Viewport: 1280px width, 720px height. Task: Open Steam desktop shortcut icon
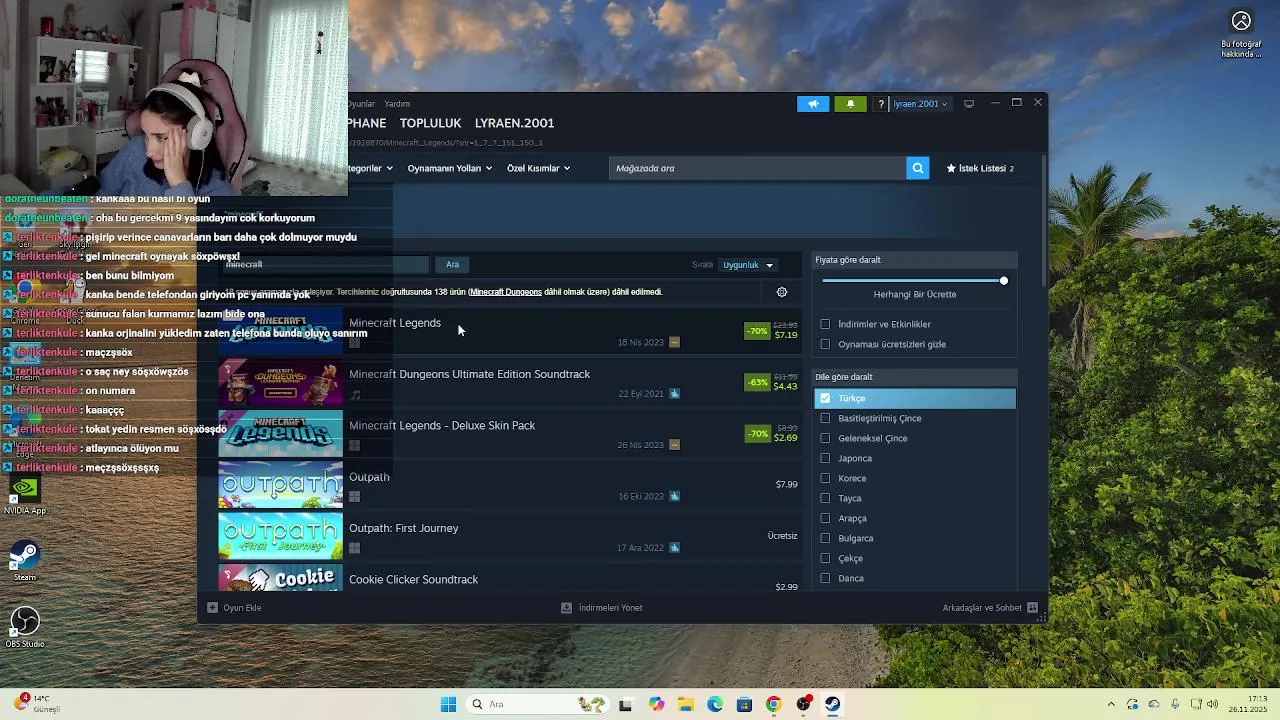25,562
